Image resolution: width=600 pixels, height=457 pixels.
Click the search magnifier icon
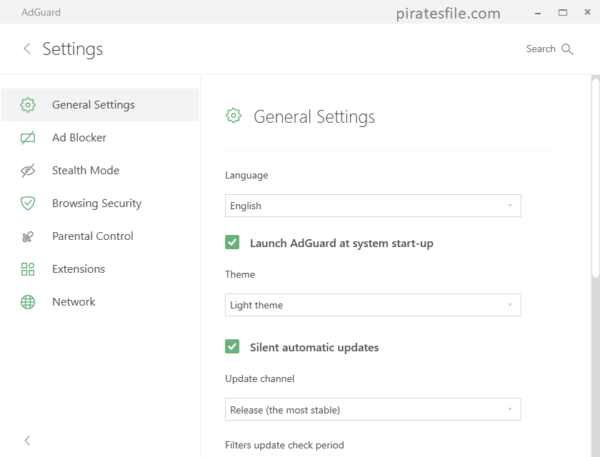[567, 49]
